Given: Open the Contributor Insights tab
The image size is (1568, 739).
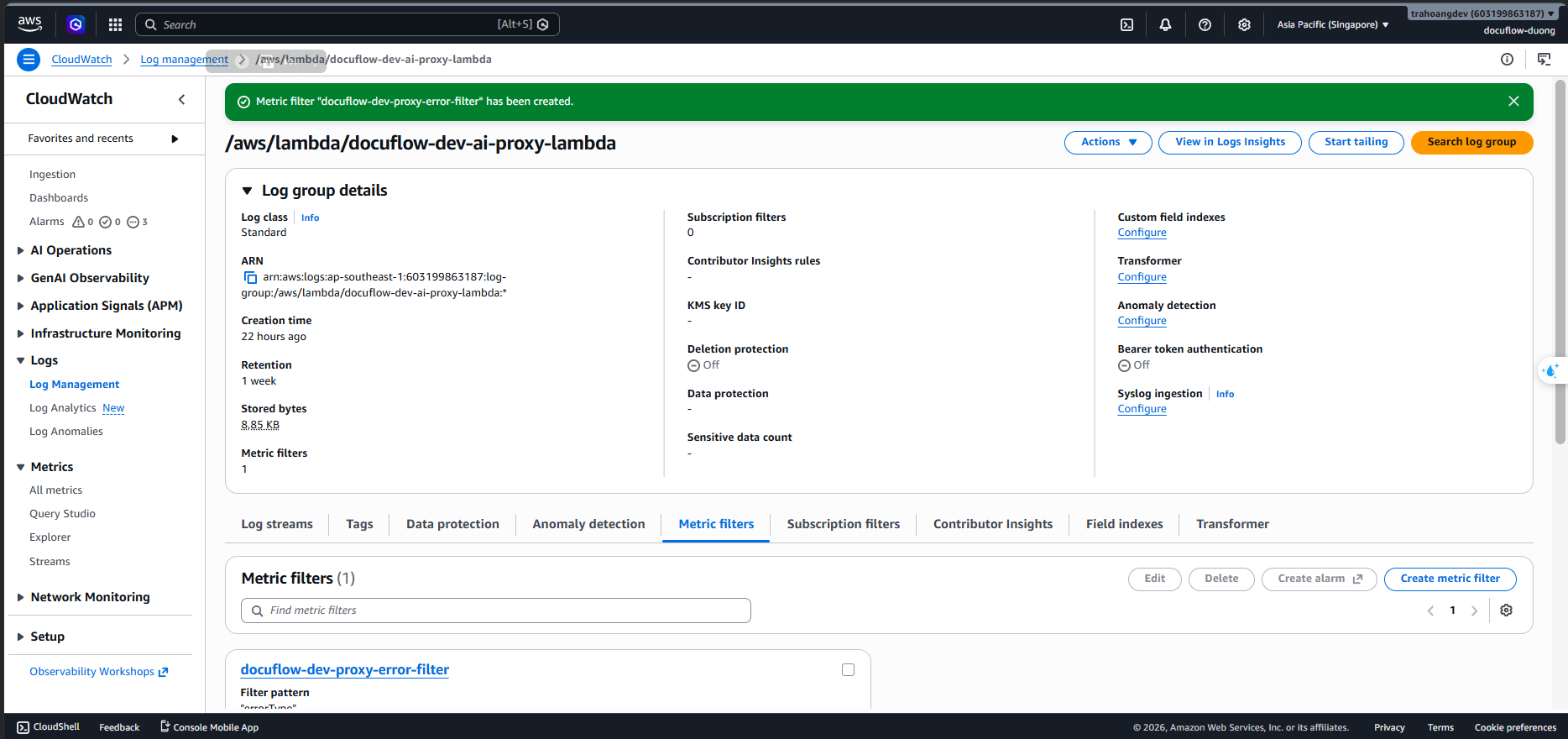Looking at the screenshot, I should pyautogui.click(x=993, y=524).
